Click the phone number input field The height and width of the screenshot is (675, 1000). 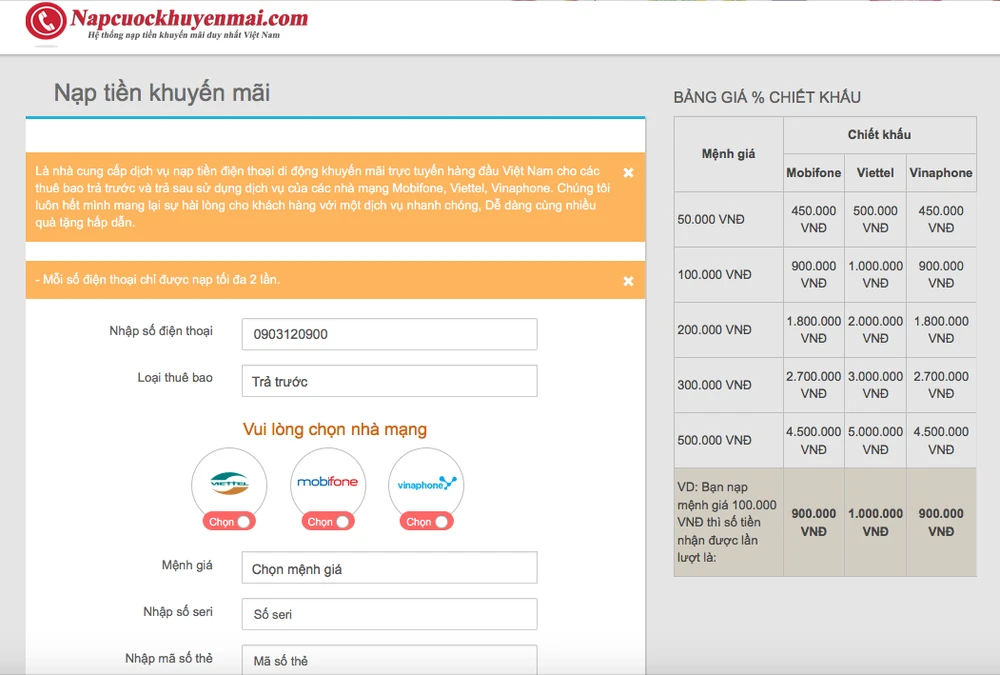(389, 334)
